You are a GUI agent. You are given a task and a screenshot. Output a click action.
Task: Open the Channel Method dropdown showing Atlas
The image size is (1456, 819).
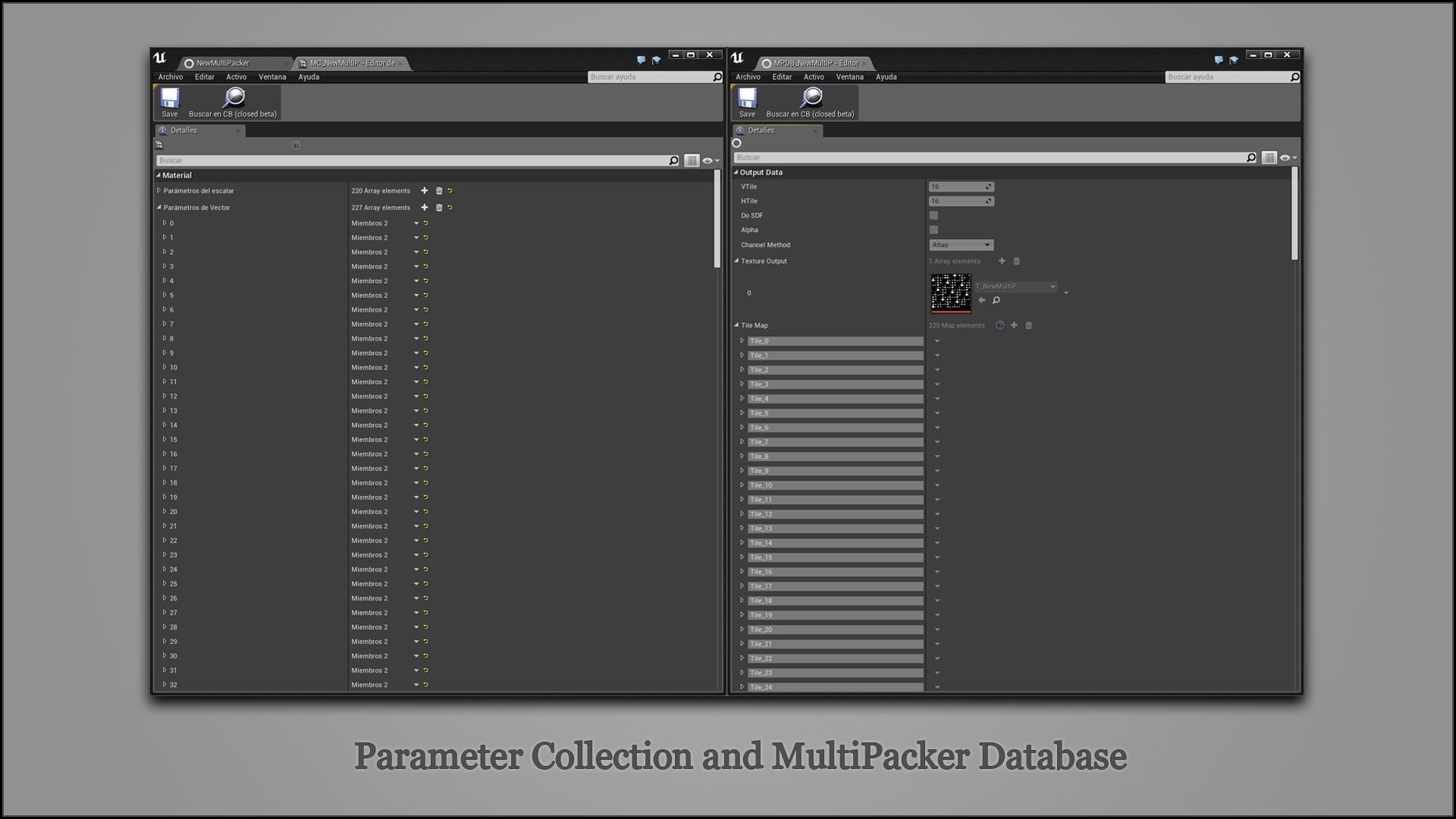[x=961, y=244]
